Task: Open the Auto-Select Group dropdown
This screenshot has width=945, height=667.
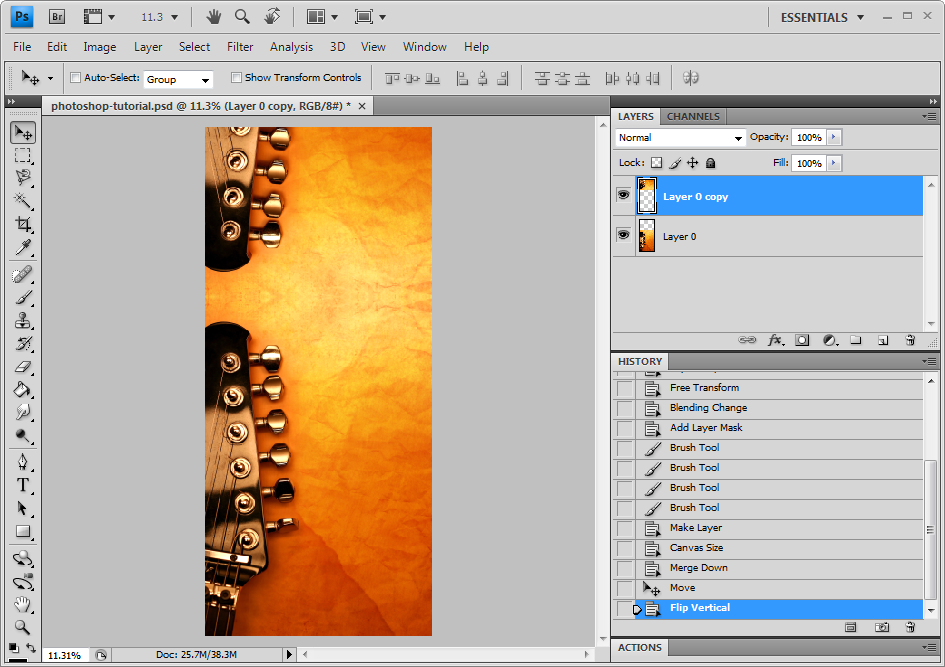Action: pos(178,79)
